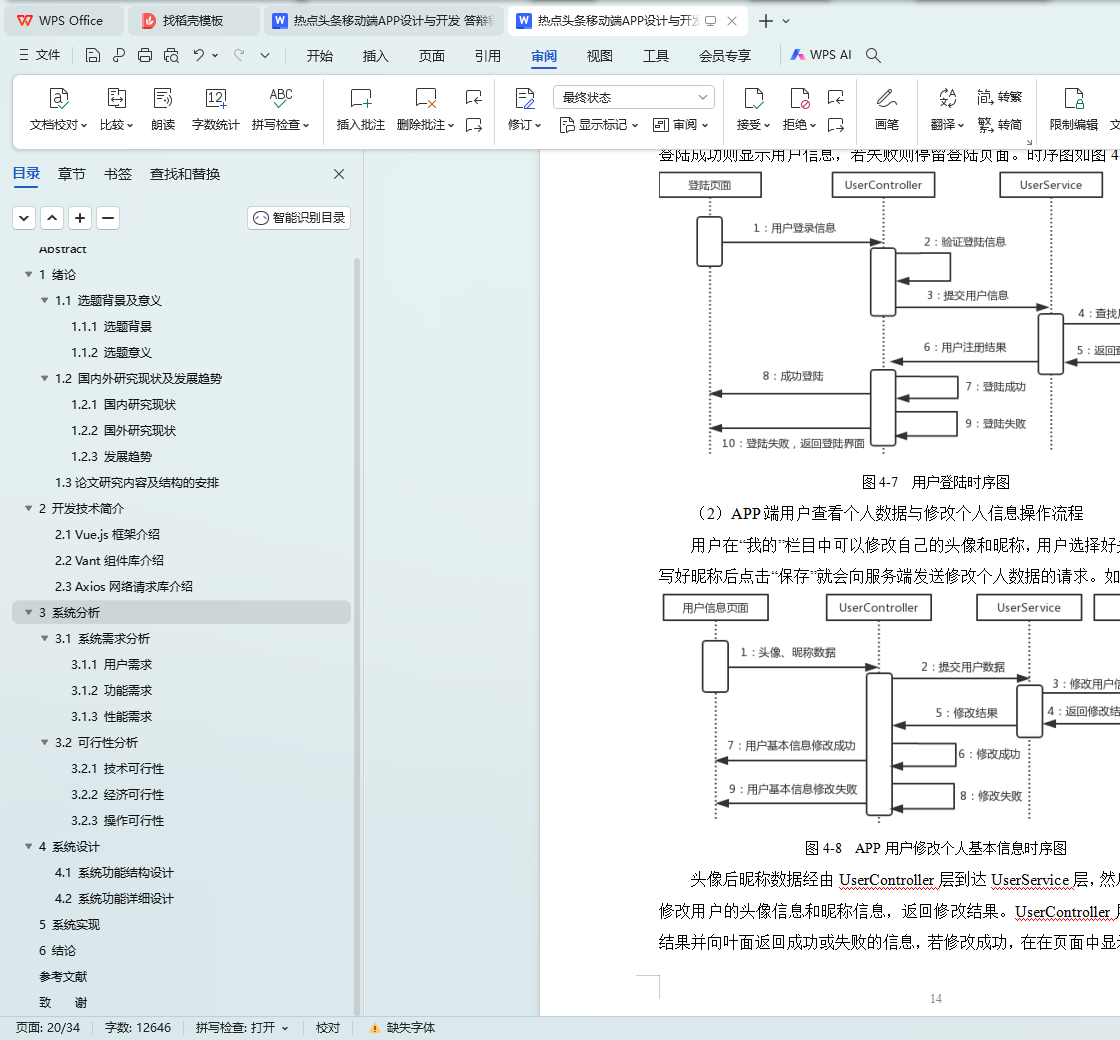Open Print Preview icon
This screenshot has height=1040, width=1120.
coord(171,55)
